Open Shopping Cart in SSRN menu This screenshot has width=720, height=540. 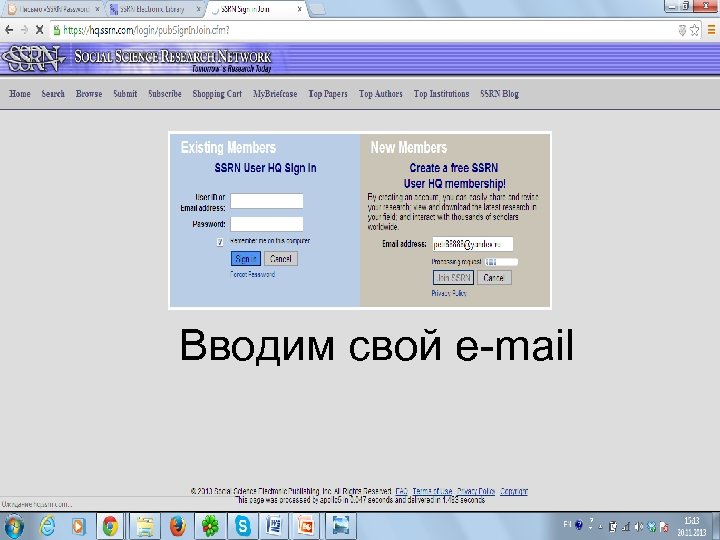point(217,94)
